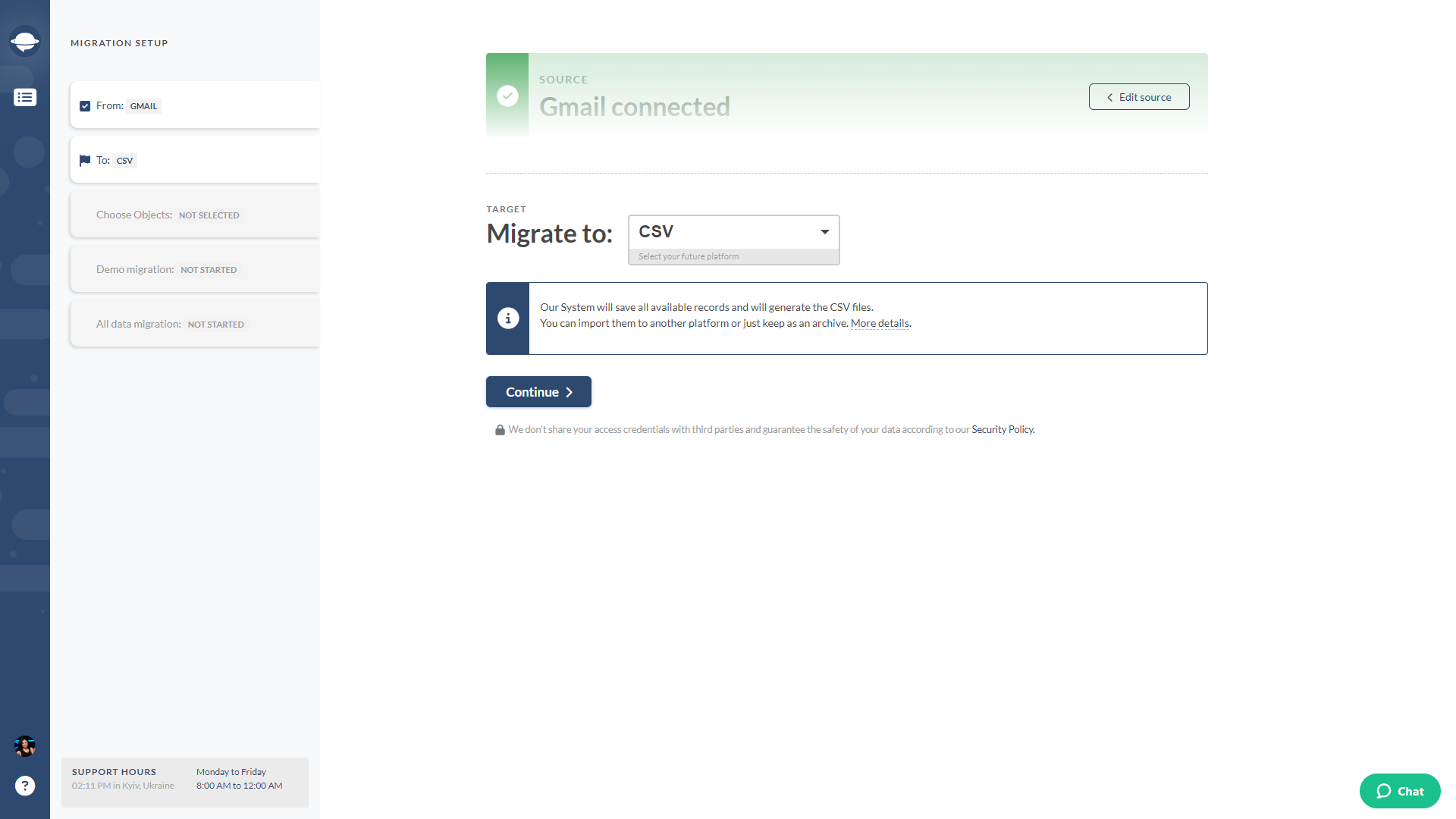Click the More details link

[879, 323]
